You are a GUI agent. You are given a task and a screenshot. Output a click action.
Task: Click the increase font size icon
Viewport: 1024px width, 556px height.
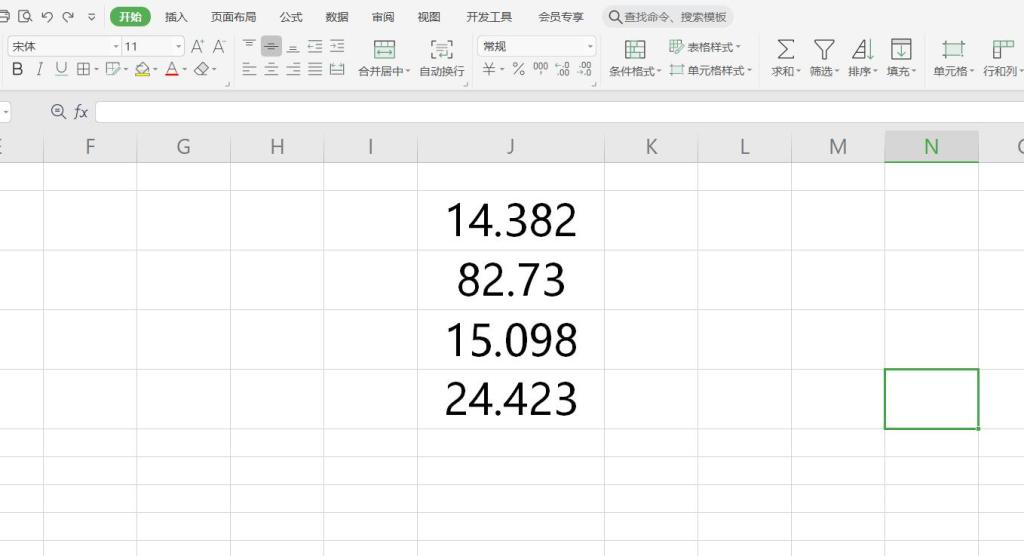(197, 46)
